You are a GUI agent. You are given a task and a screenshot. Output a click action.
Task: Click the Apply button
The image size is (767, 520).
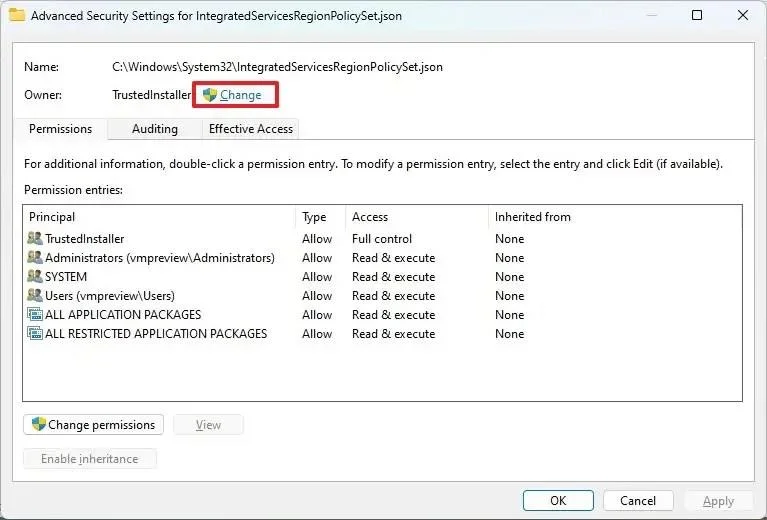pos(718,500)
